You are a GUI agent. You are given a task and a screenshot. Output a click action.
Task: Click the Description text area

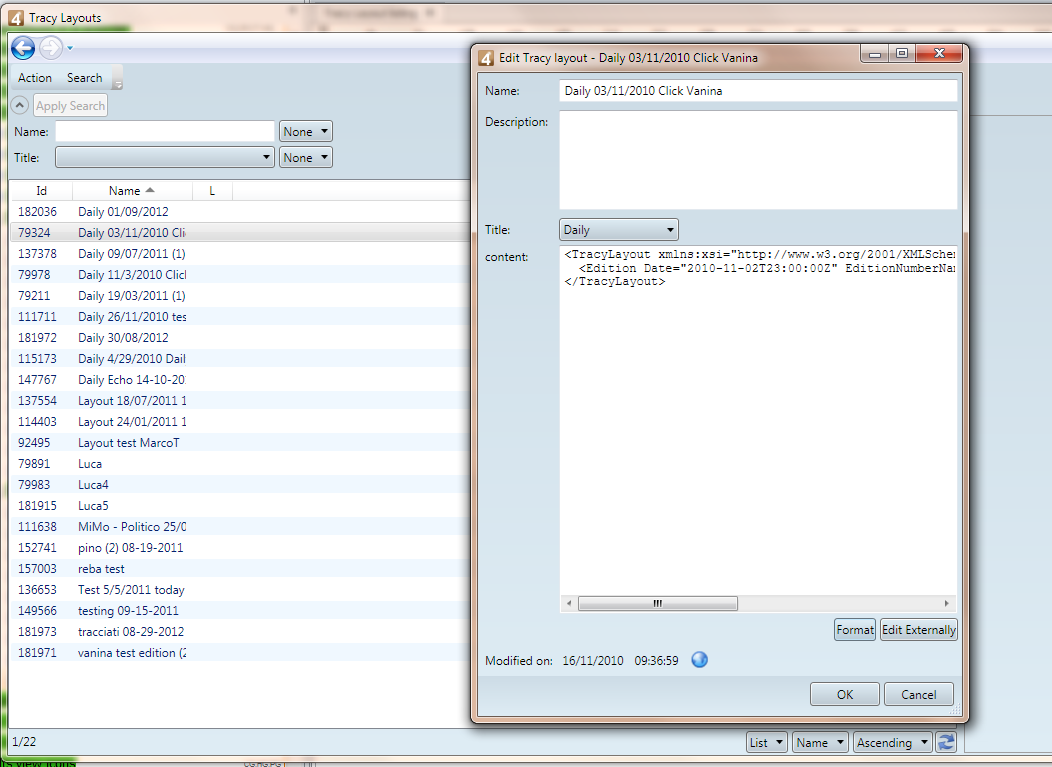(x=758, y=160)
